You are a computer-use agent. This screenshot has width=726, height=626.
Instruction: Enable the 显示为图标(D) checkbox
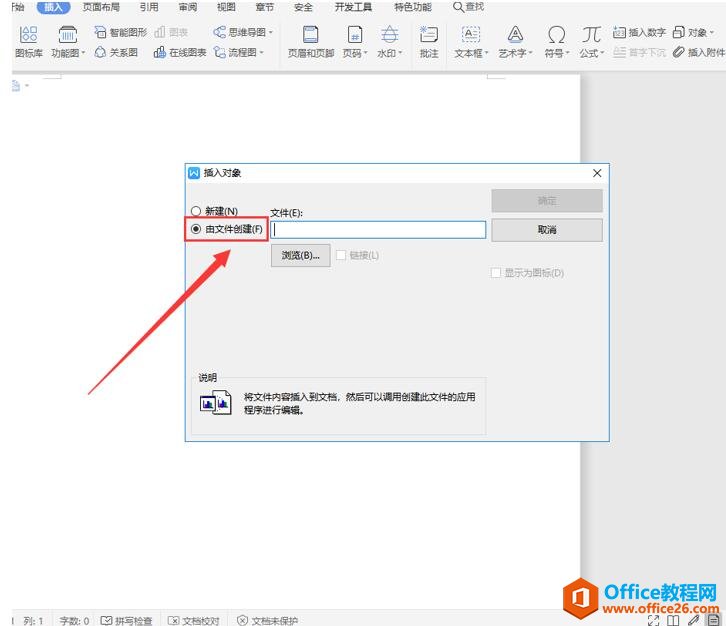click(496, 273)
